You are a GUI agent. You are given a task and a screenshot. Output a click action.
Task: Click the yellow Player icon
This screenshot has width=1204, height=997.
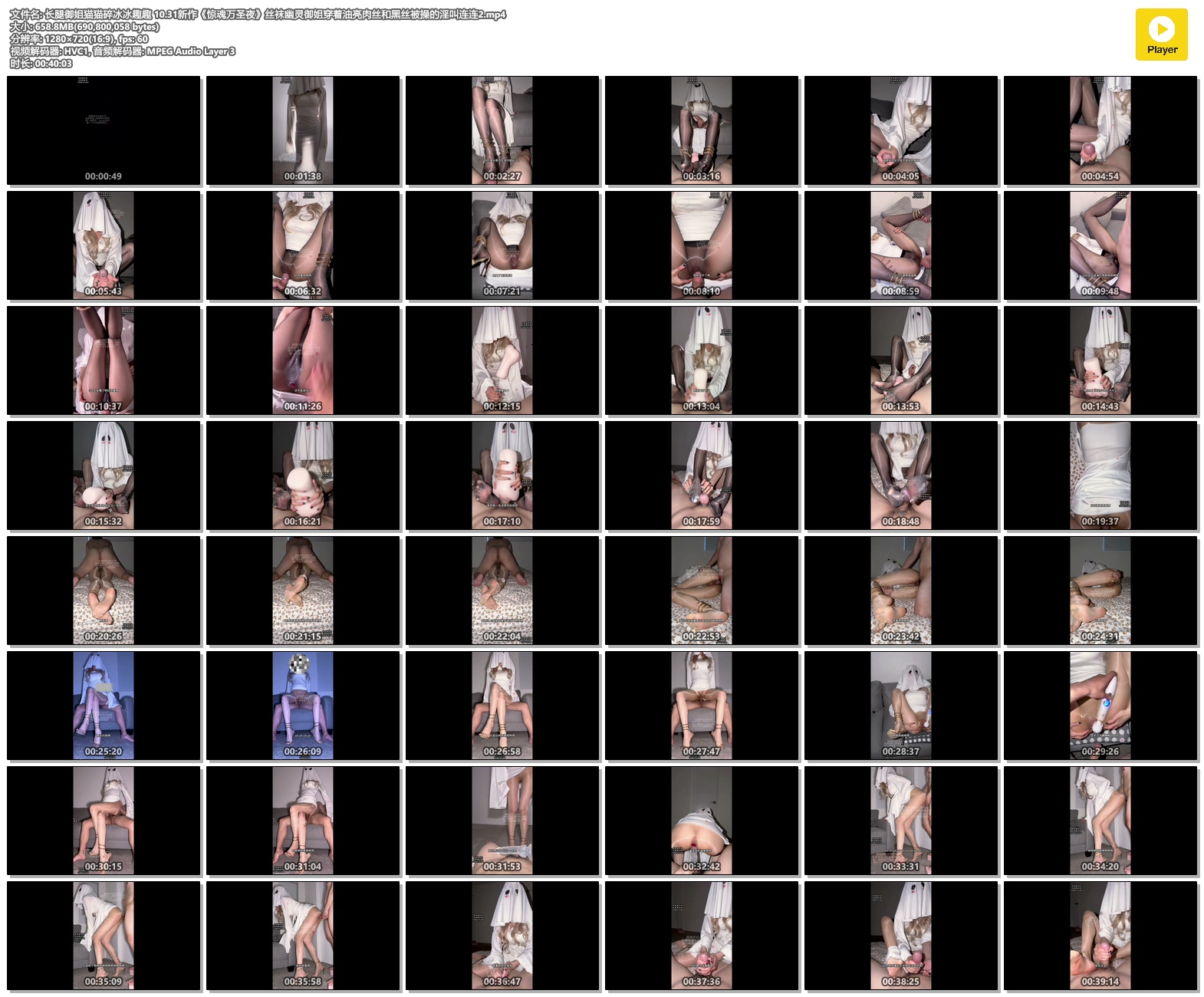coord(1161,35)
